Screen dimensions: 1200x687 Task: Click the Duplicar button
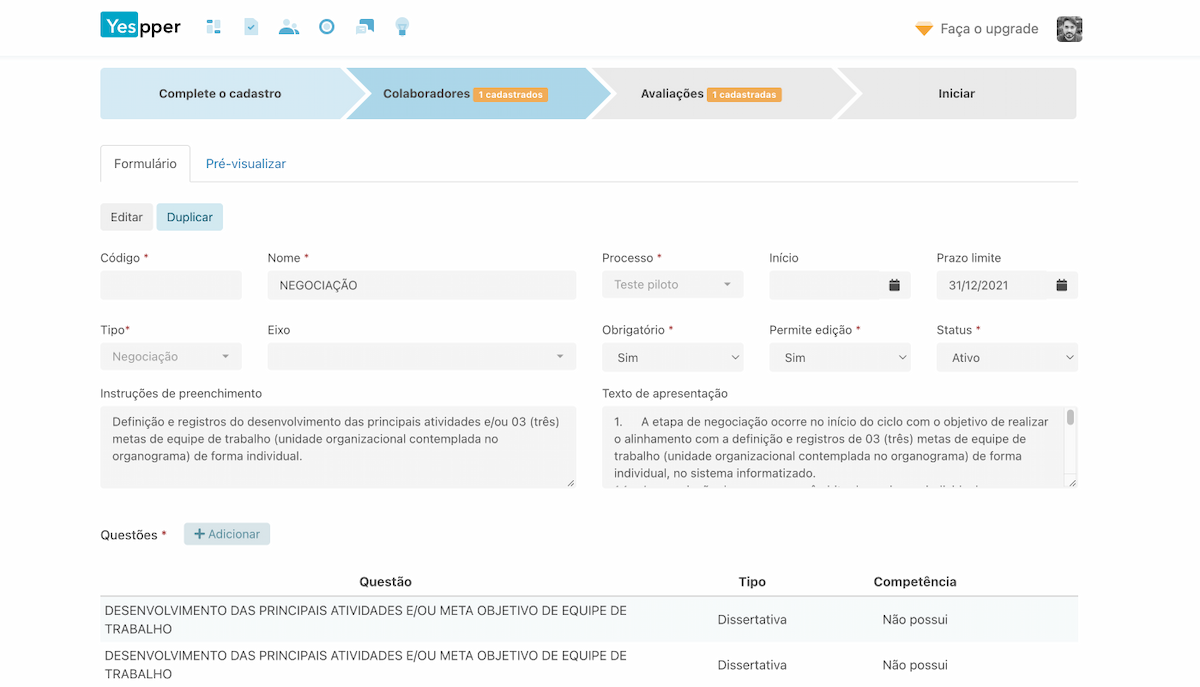pyautogui.click(x=189, y=217)
